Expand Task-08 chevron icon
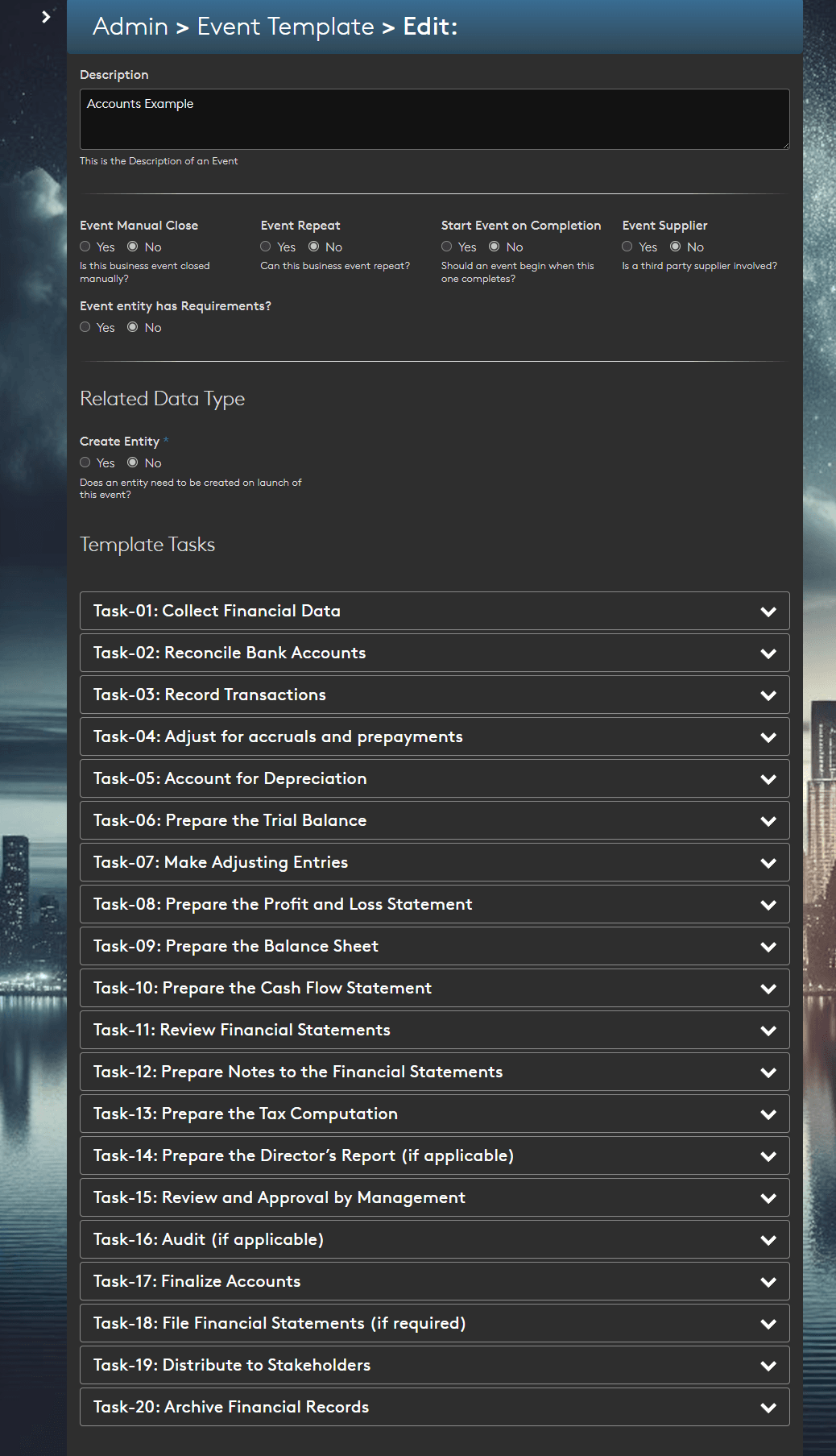Image resolution: width=836 pixels, height=1456 pixels. 768,905
